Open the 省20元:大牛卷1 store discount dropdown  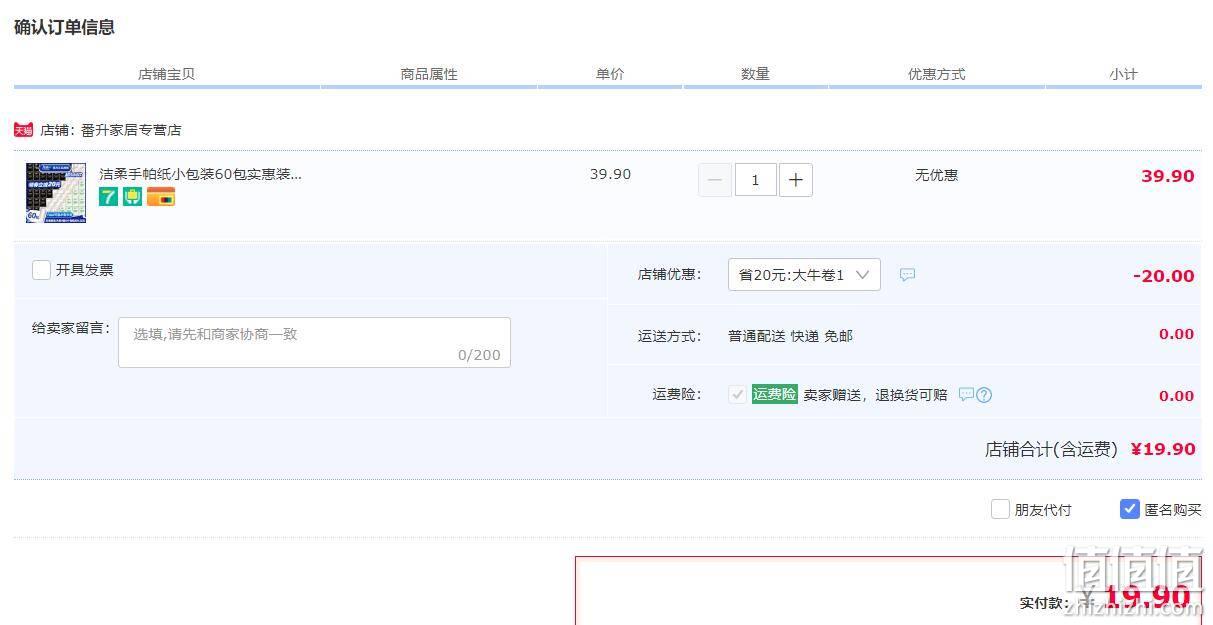coord(804,274)
